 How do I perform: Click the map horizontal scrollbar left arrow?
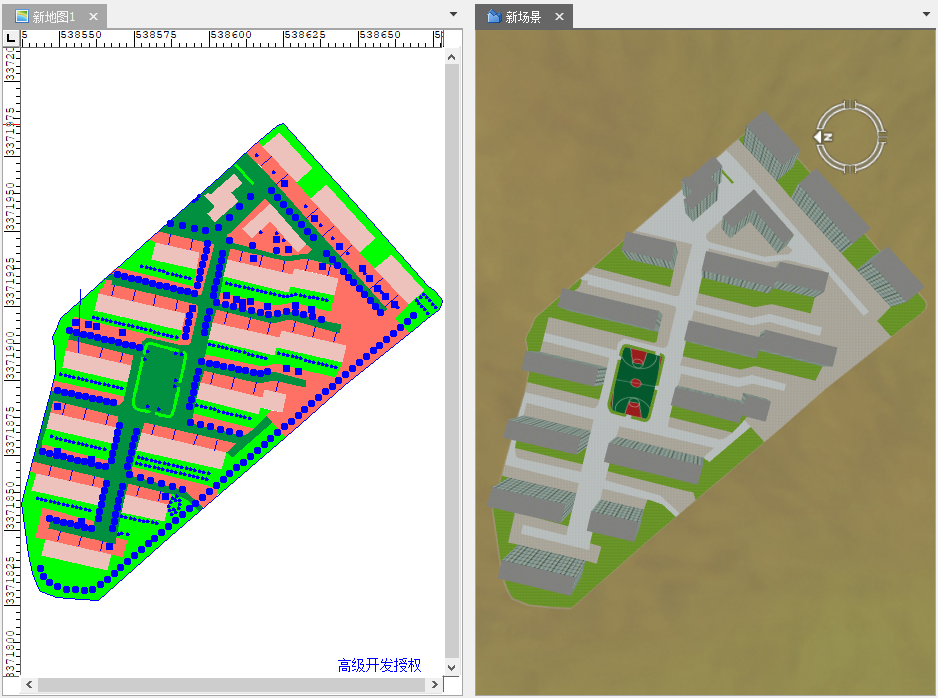click(29, 685)
